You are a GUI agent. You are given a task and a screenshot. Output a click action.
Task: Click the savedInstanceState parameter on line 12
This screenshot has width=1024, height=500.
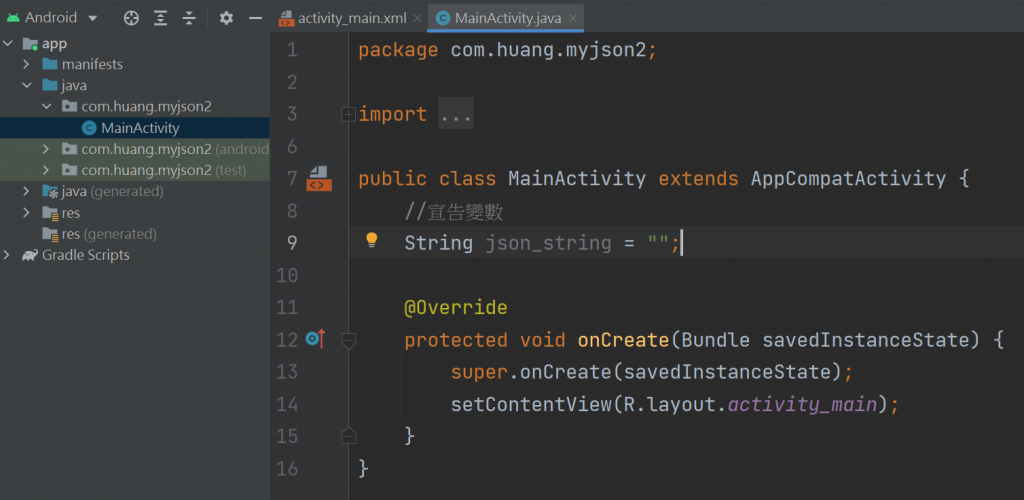click(866, 339)
